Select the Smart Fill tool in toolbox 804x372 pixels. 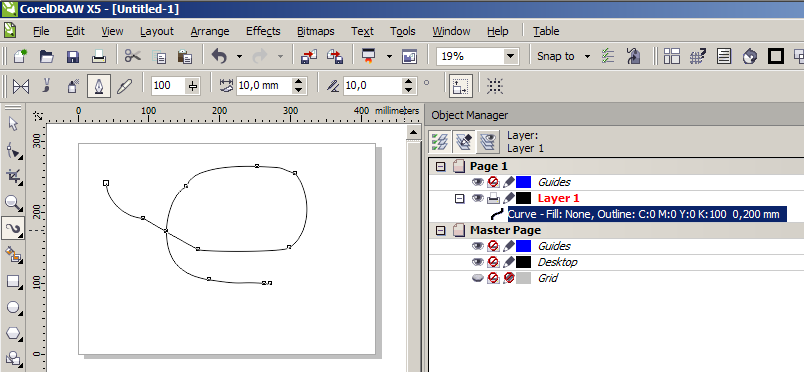coord(13,254)
